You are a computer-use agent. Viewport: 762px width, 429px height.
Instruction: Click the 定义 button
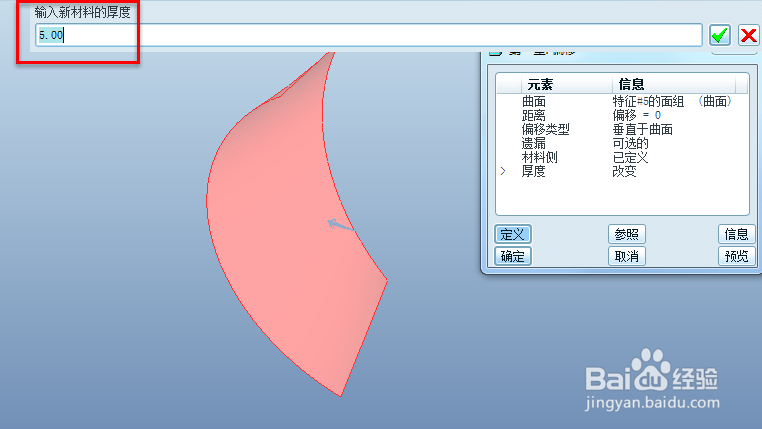coord(513,234)
